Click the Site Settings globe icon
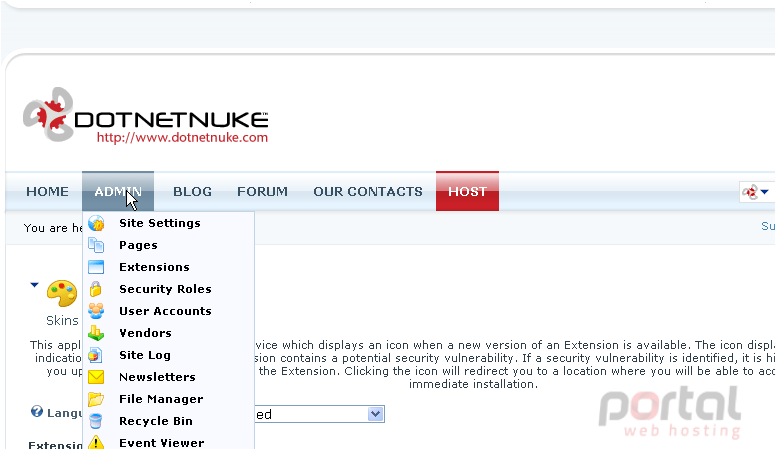Viewport: 776px width, 450px height. tap(96, 223)
